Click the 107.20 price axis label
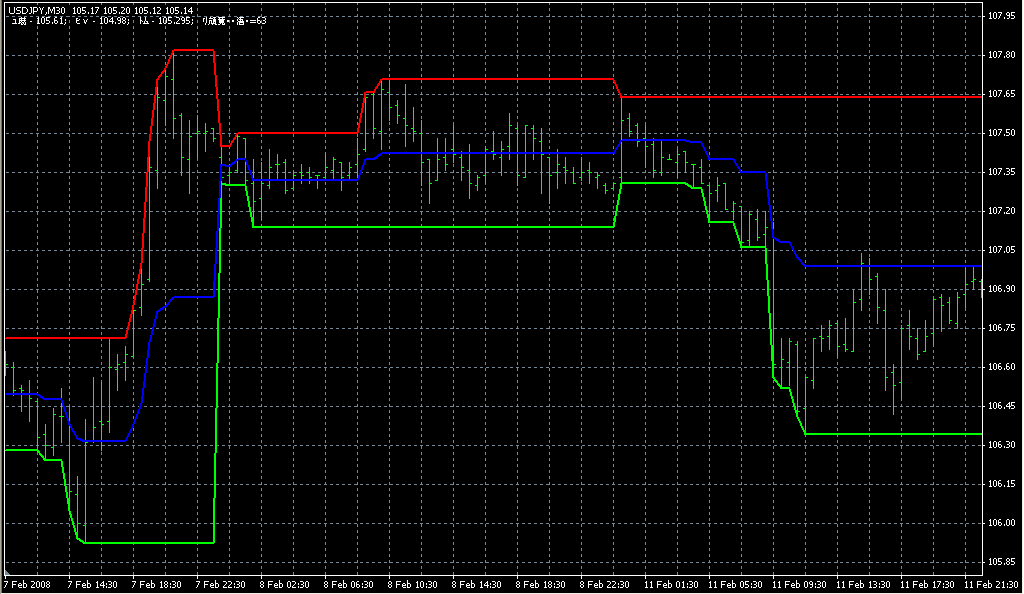The image size is (1024, 594). coord(1002,211)
